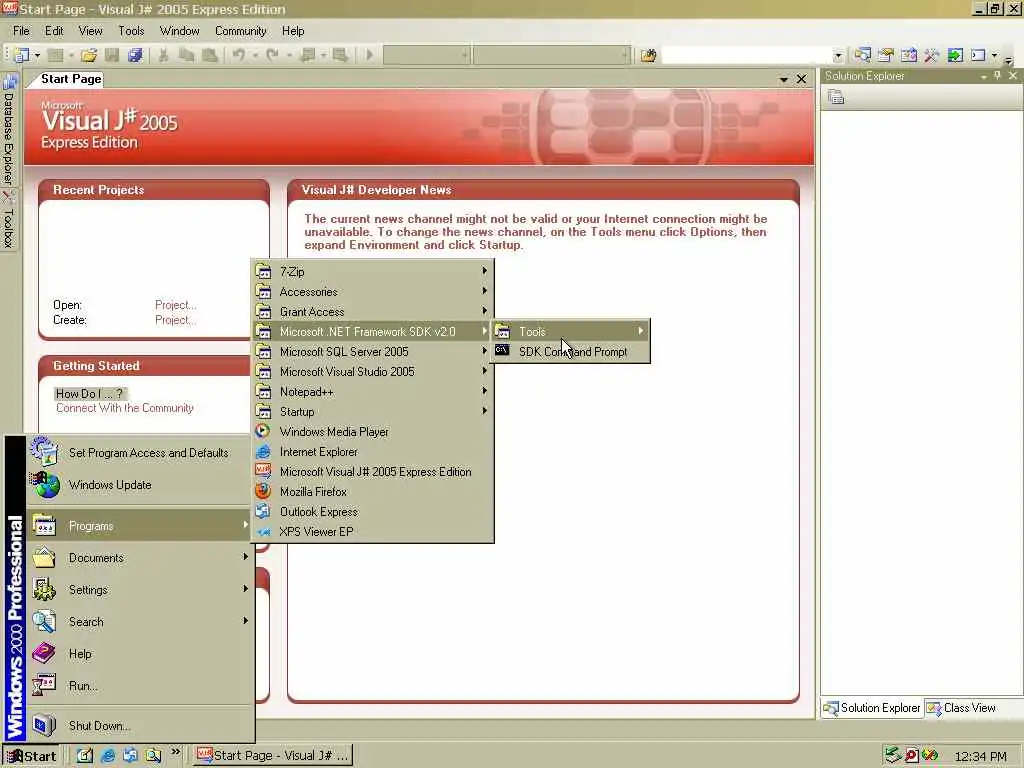Open the Toolbox from the toolbar icon
Viewport: 1024px width, 768px height.
point(931,56)
